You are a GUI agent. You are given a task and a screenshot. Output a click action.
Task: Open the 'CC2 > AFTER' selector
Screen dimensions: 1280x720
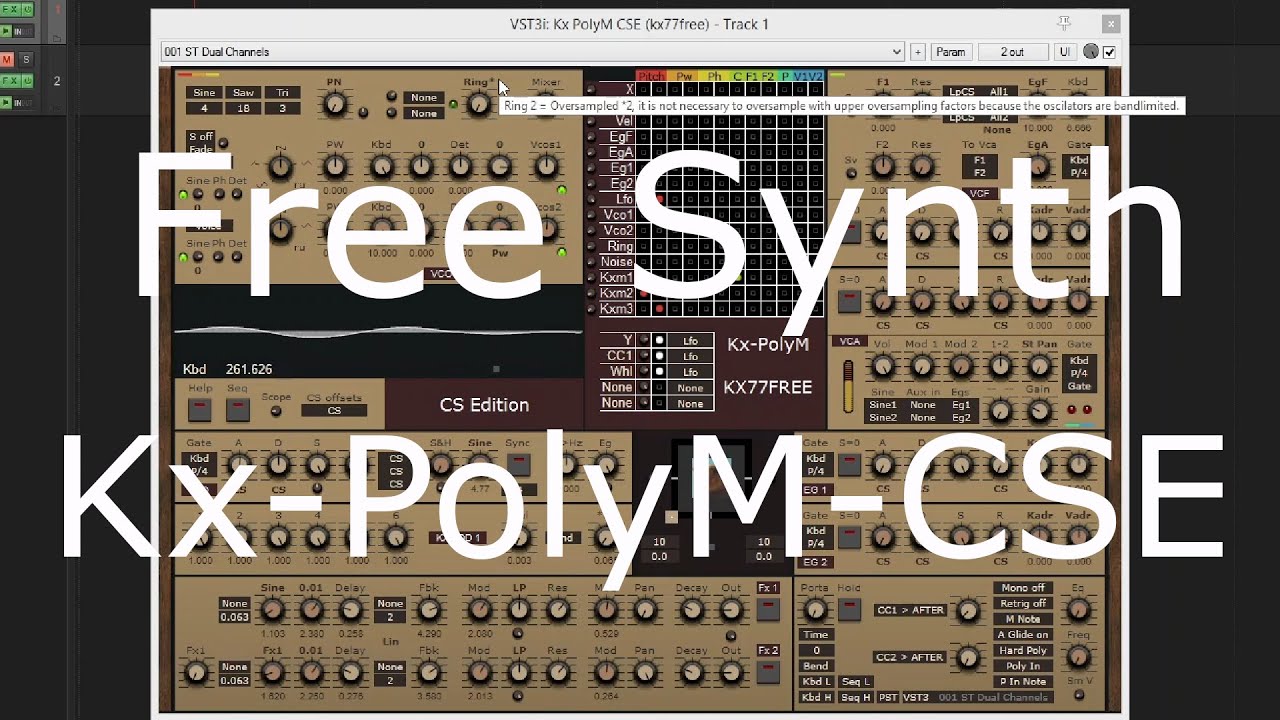(910, 657)
